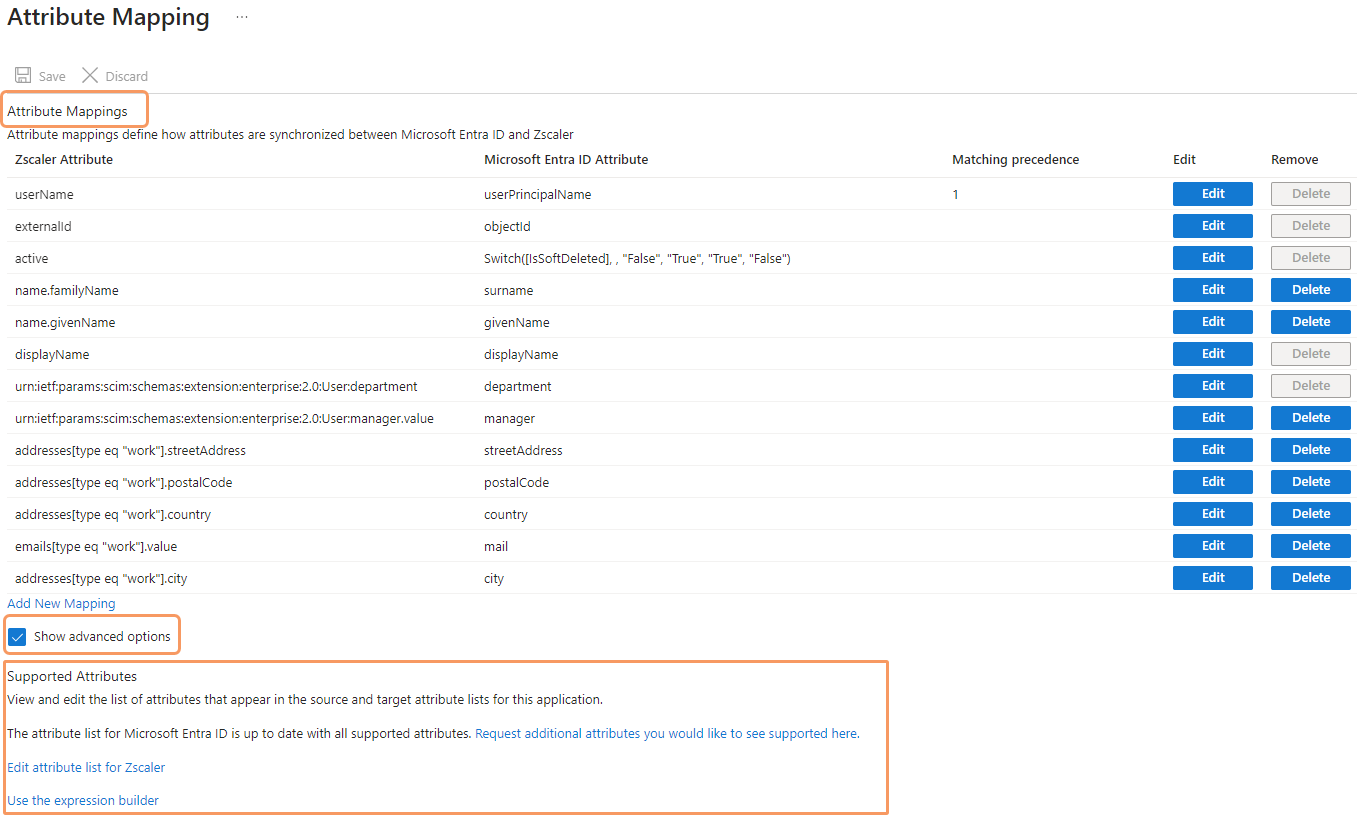Click the Add New Mapping link
The width and height of the screenshot is (1357, 815).
click(61, 604)
